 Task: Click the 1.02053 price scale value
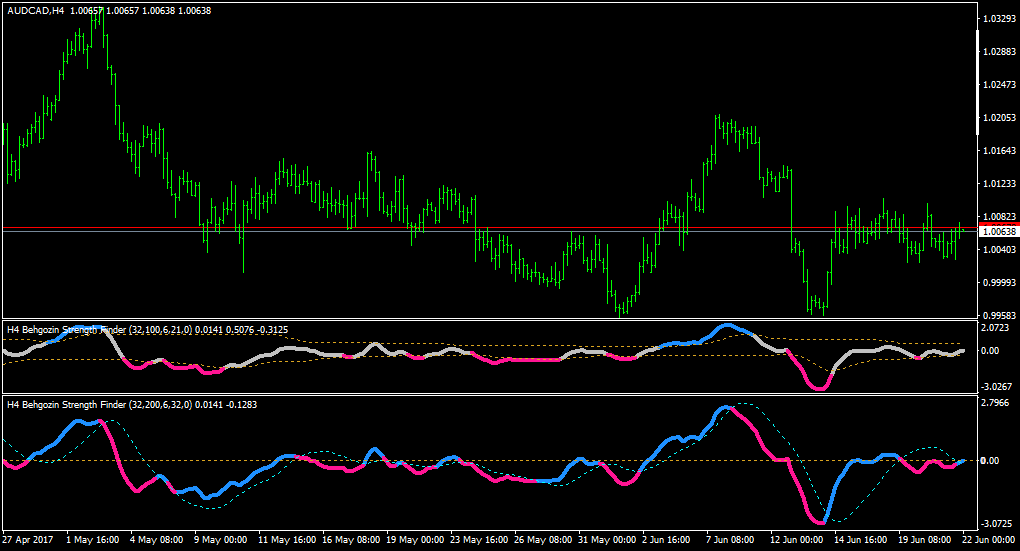pos(999,118)
